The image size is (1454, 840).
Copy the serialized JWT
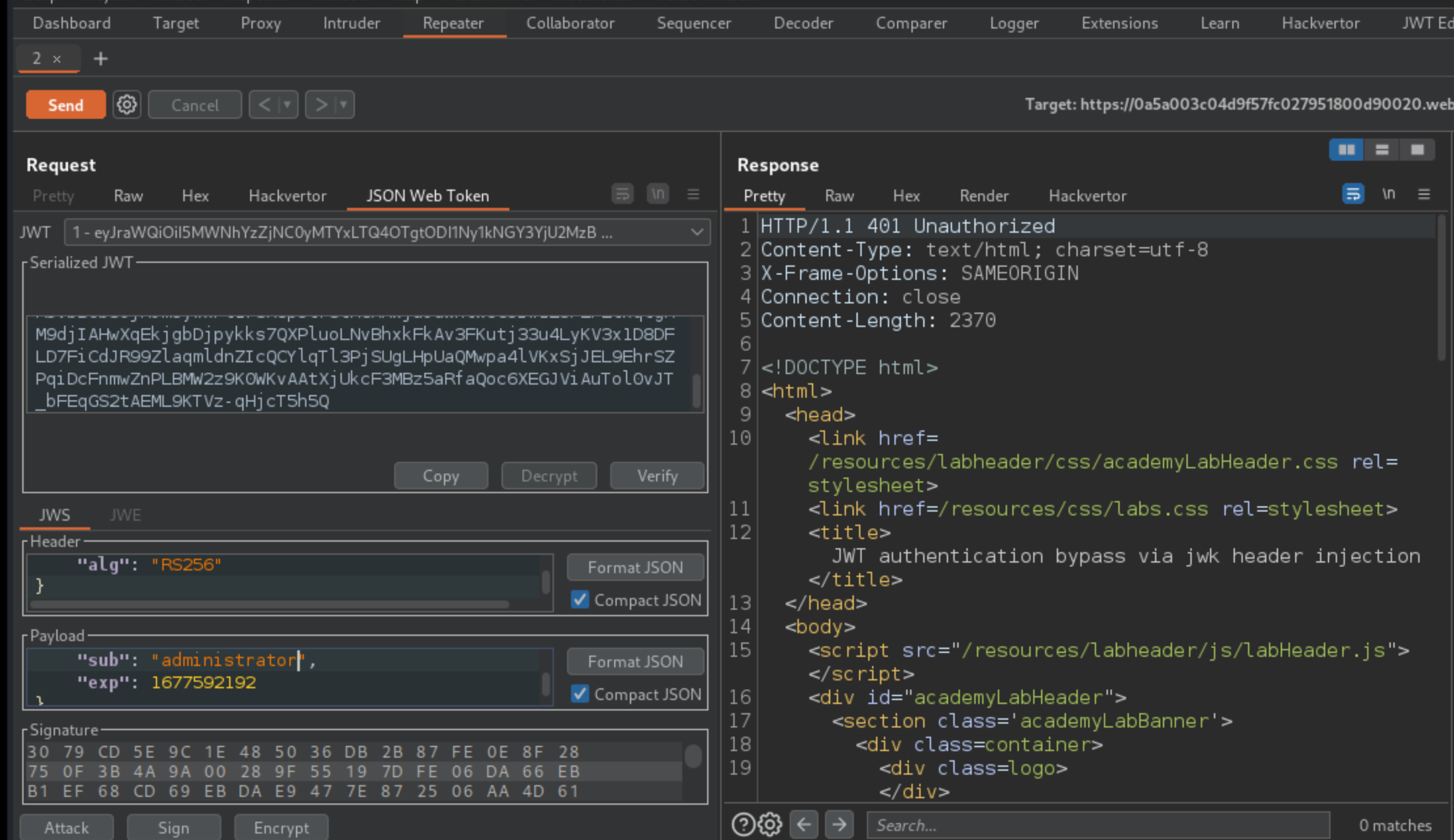[441, 476]
